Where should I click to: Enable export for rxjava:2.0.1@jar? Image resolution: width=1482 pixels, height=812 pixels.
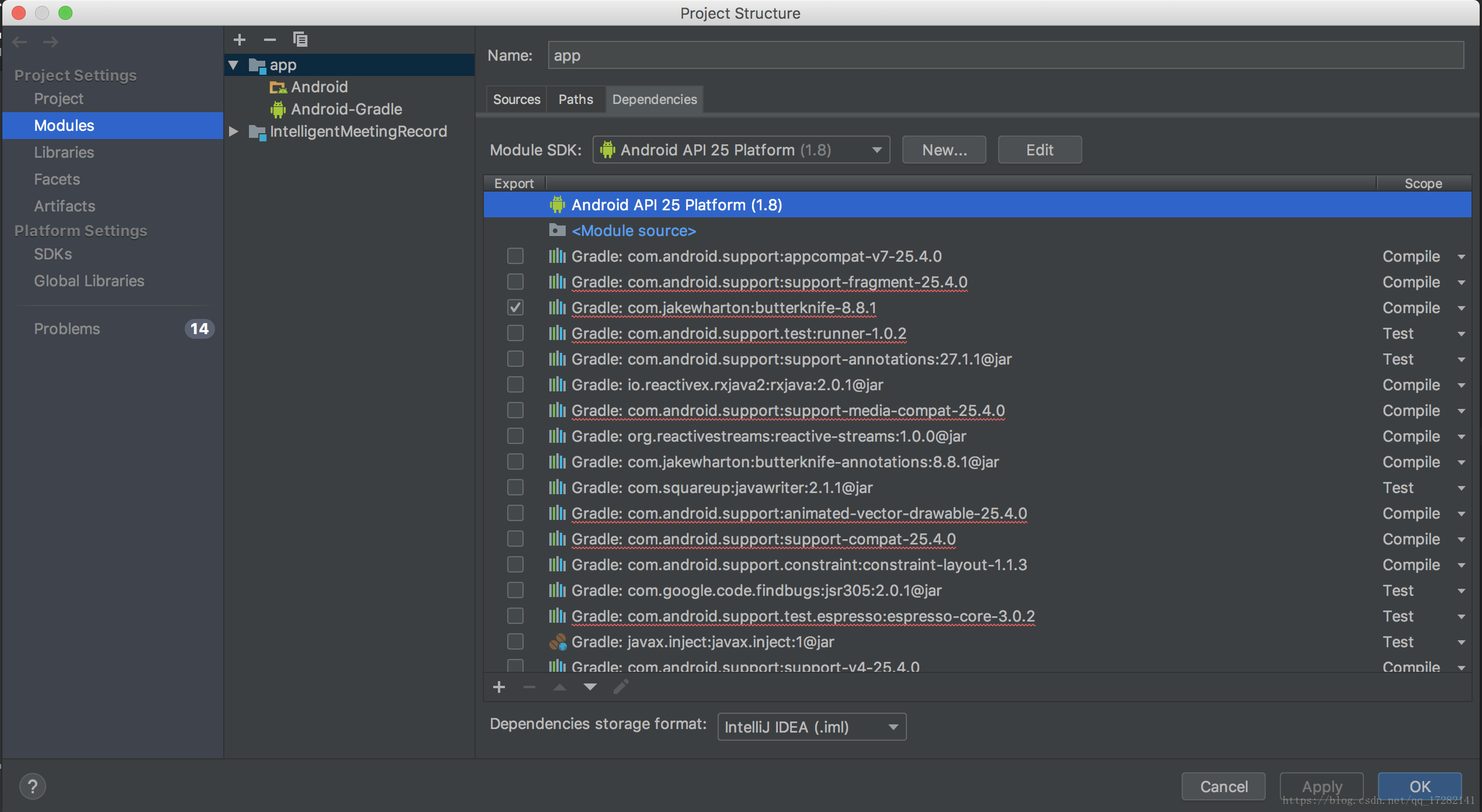click(515, 384)
